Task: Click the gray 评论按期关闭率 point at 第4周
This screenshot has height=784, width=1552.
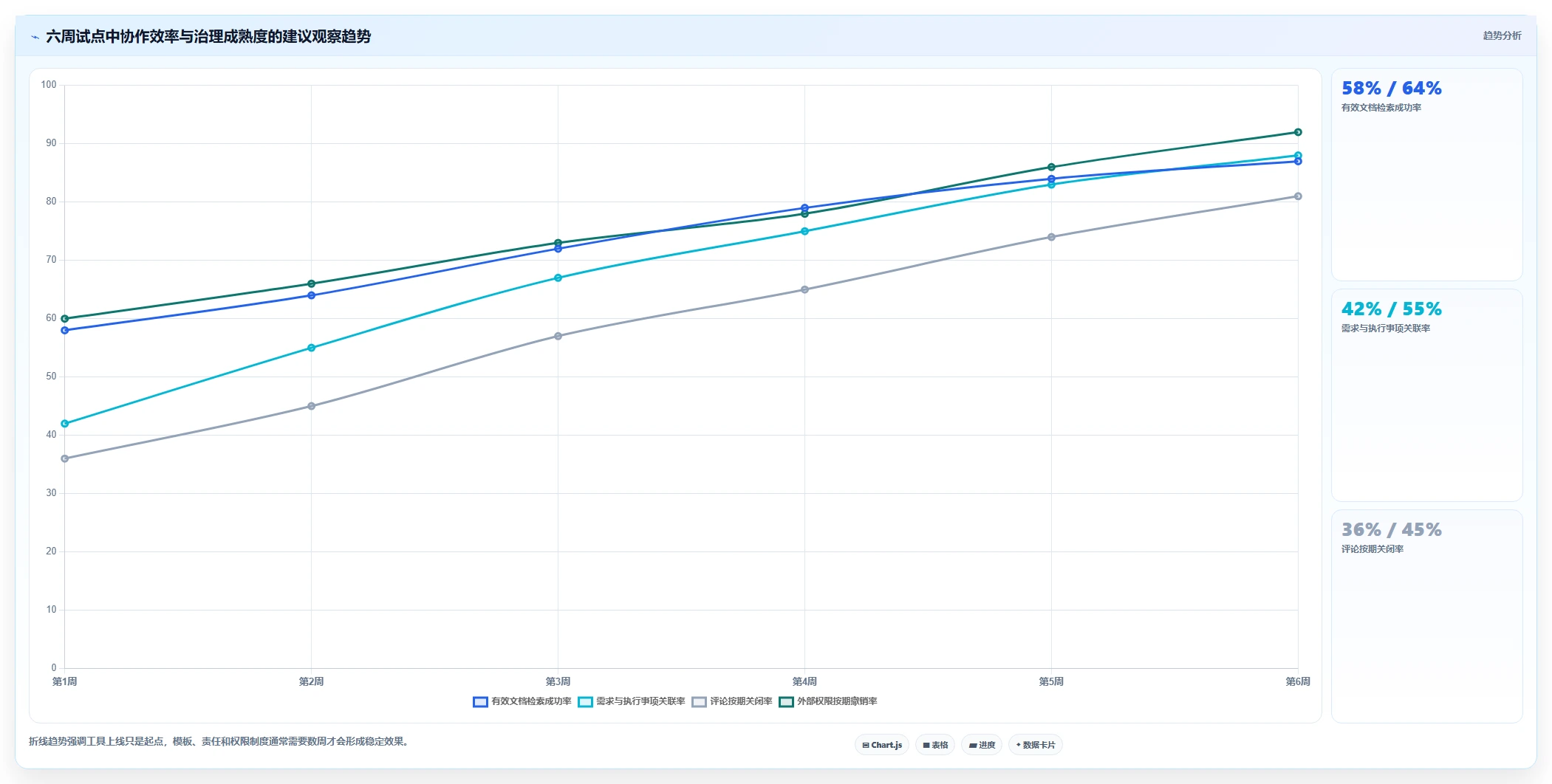Action: tap(804, 289)
